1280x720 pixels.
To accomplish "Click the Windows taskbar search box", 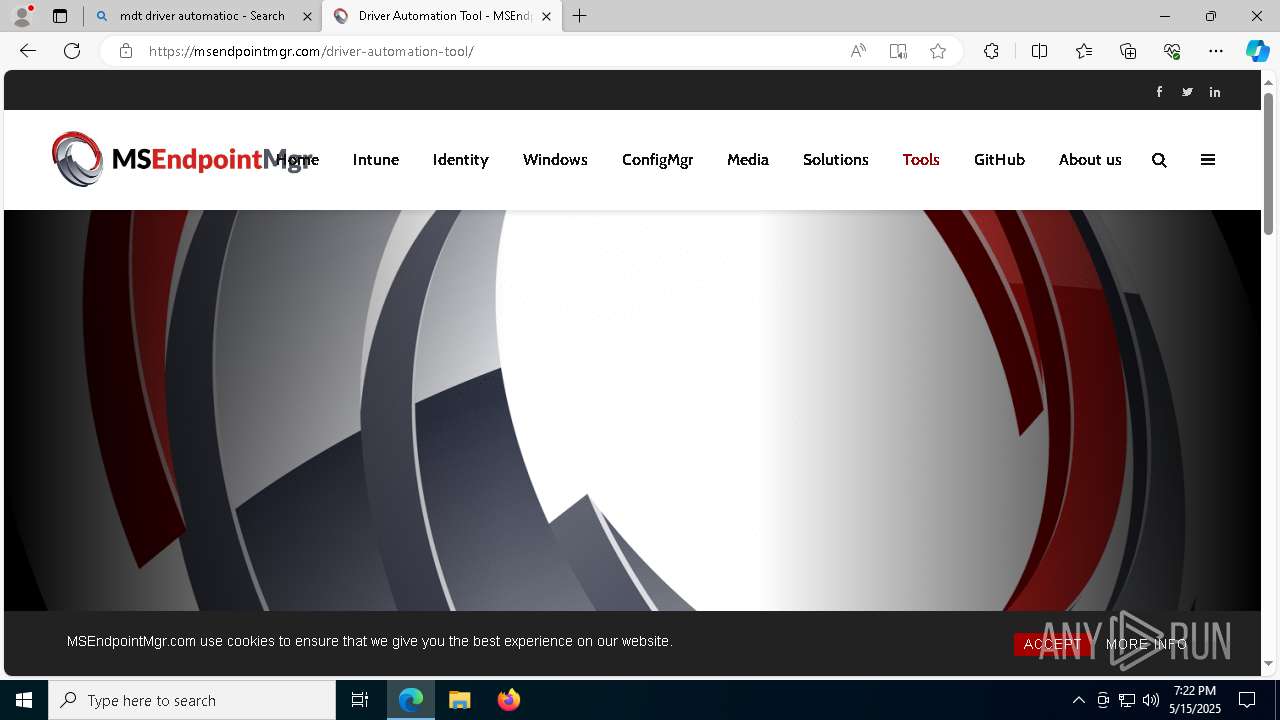I will point(192,700).
